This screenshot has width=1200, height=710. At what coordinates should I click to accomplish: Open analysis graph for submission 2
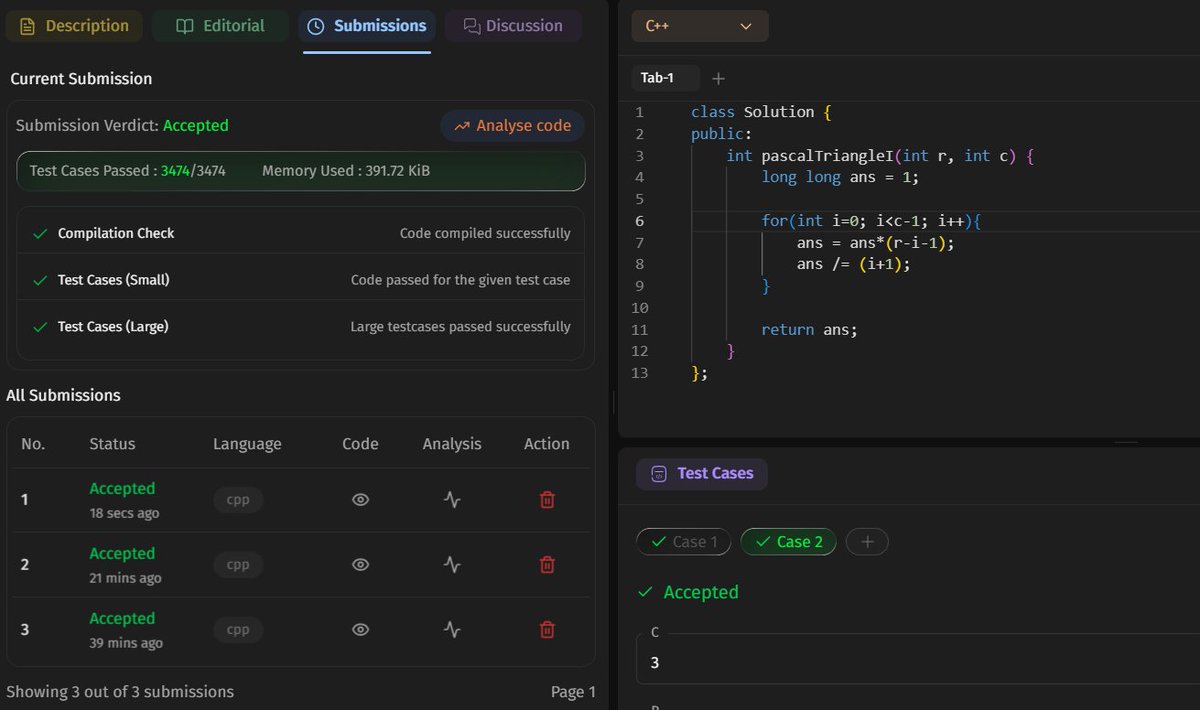pos(452,565)
